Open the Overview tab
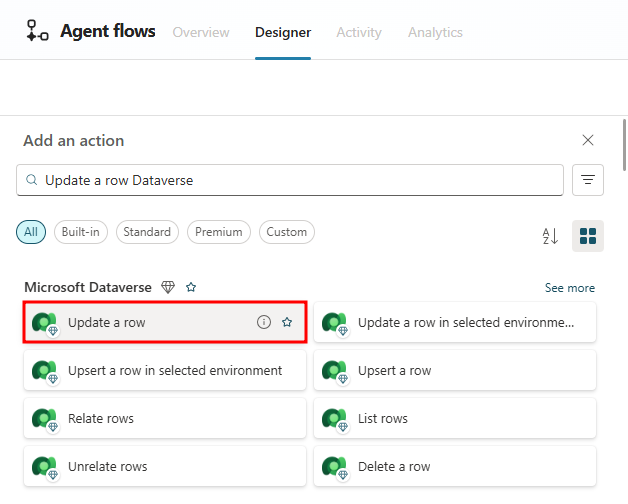Viewport: 628px width, 504px height. 201,32
